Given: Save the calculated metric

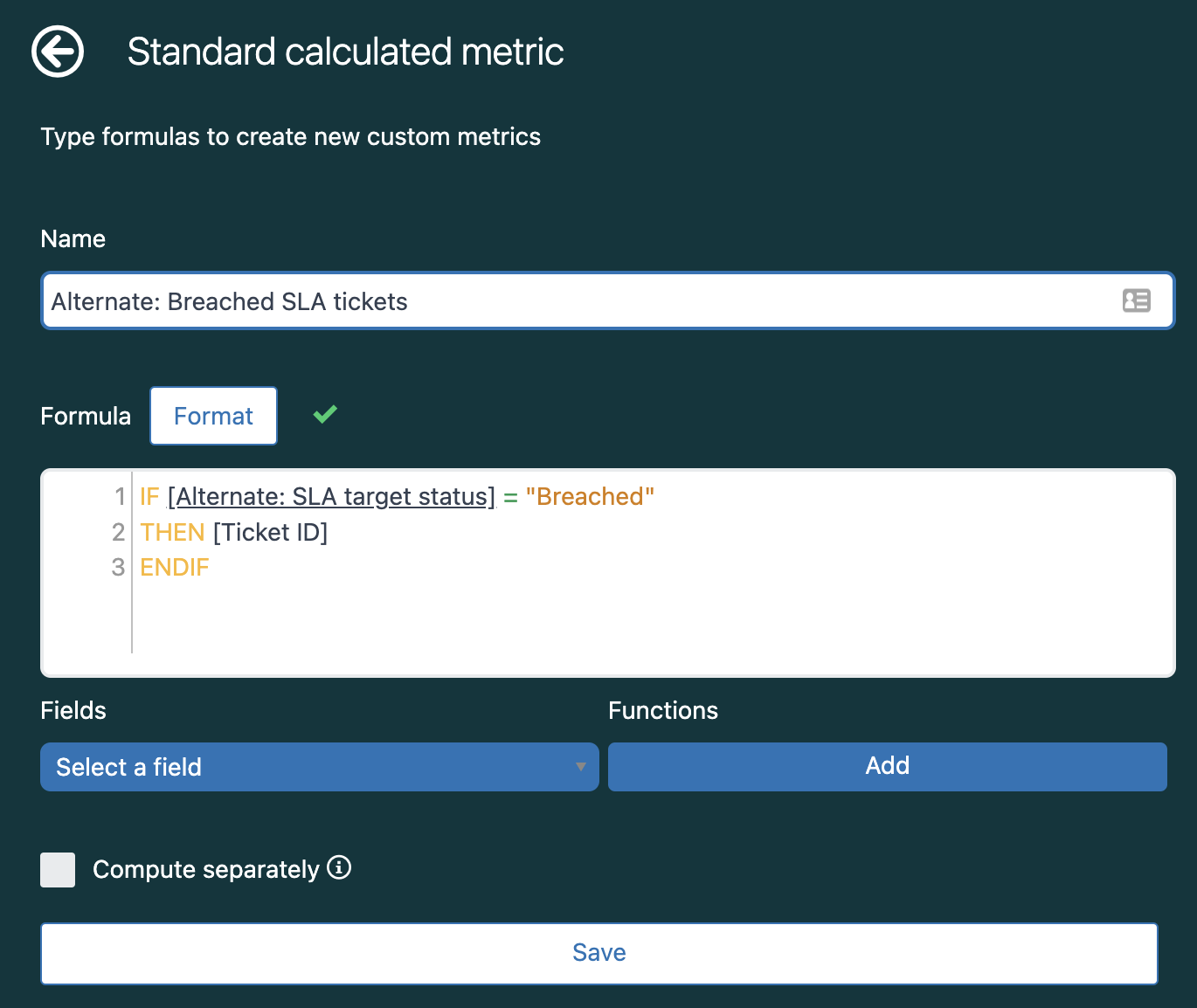Looking at the screenshot, I should (598, 953).
